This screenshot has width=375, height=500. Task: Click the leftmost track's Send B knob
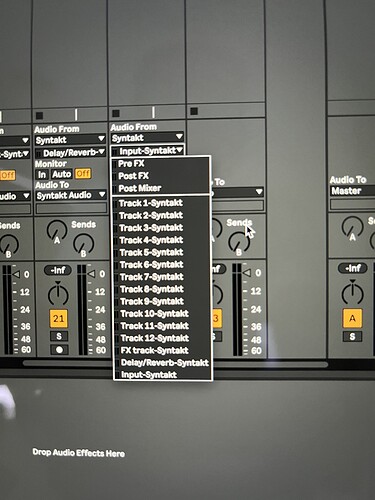9,246
